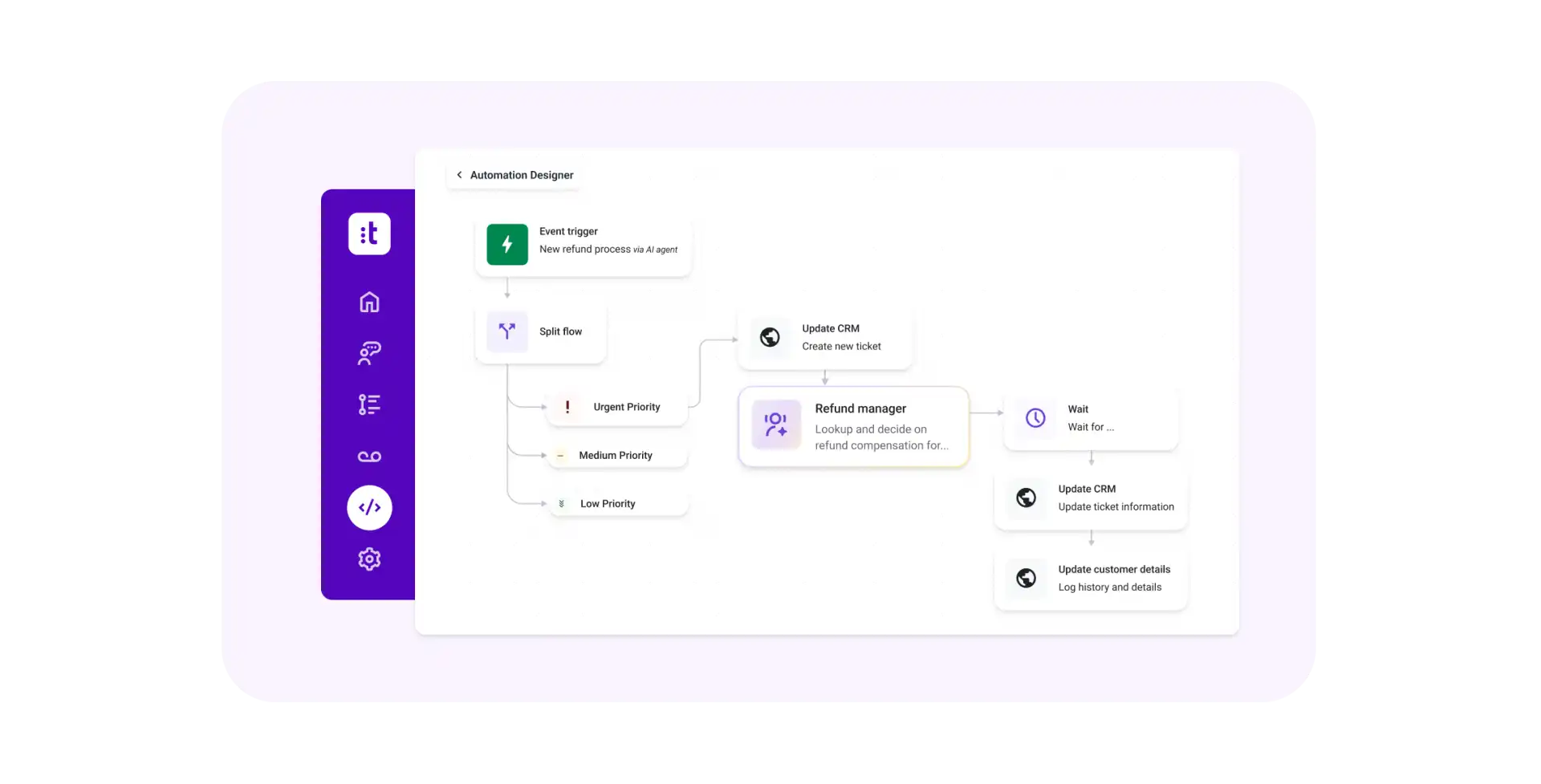Open settings via the gear icon

pos(369,559)
